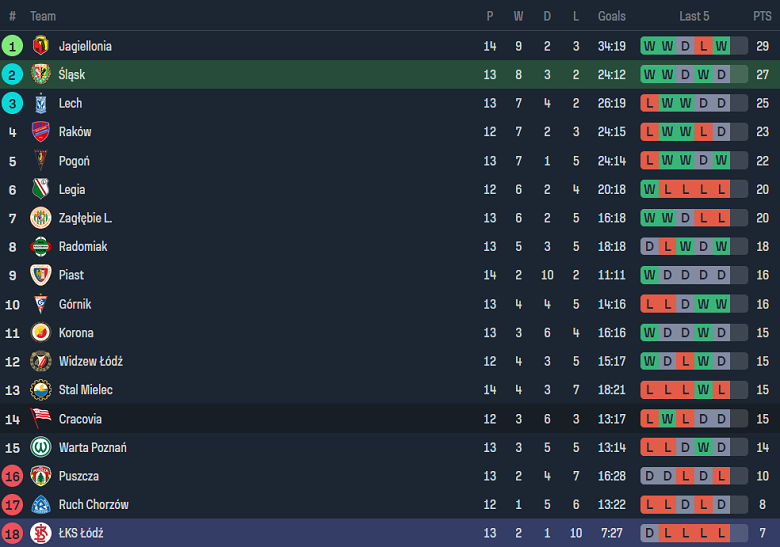Click the Team column header
The image size is (780, 547).
pyautogui.click(x=43, y=16)
